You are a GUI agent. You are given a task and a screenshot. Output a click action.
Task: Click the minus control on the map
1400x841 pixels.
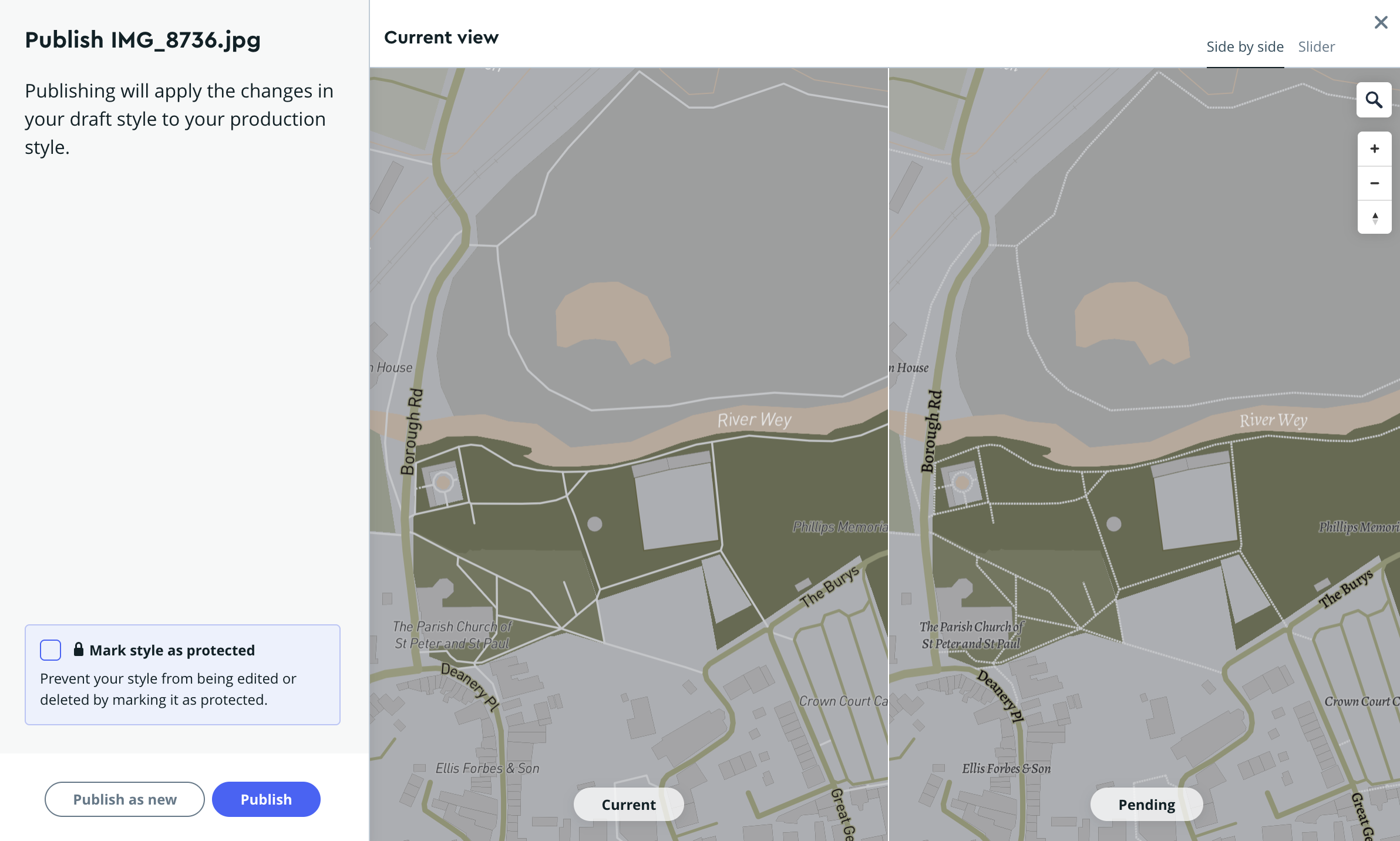click(x=1374, y=183)
